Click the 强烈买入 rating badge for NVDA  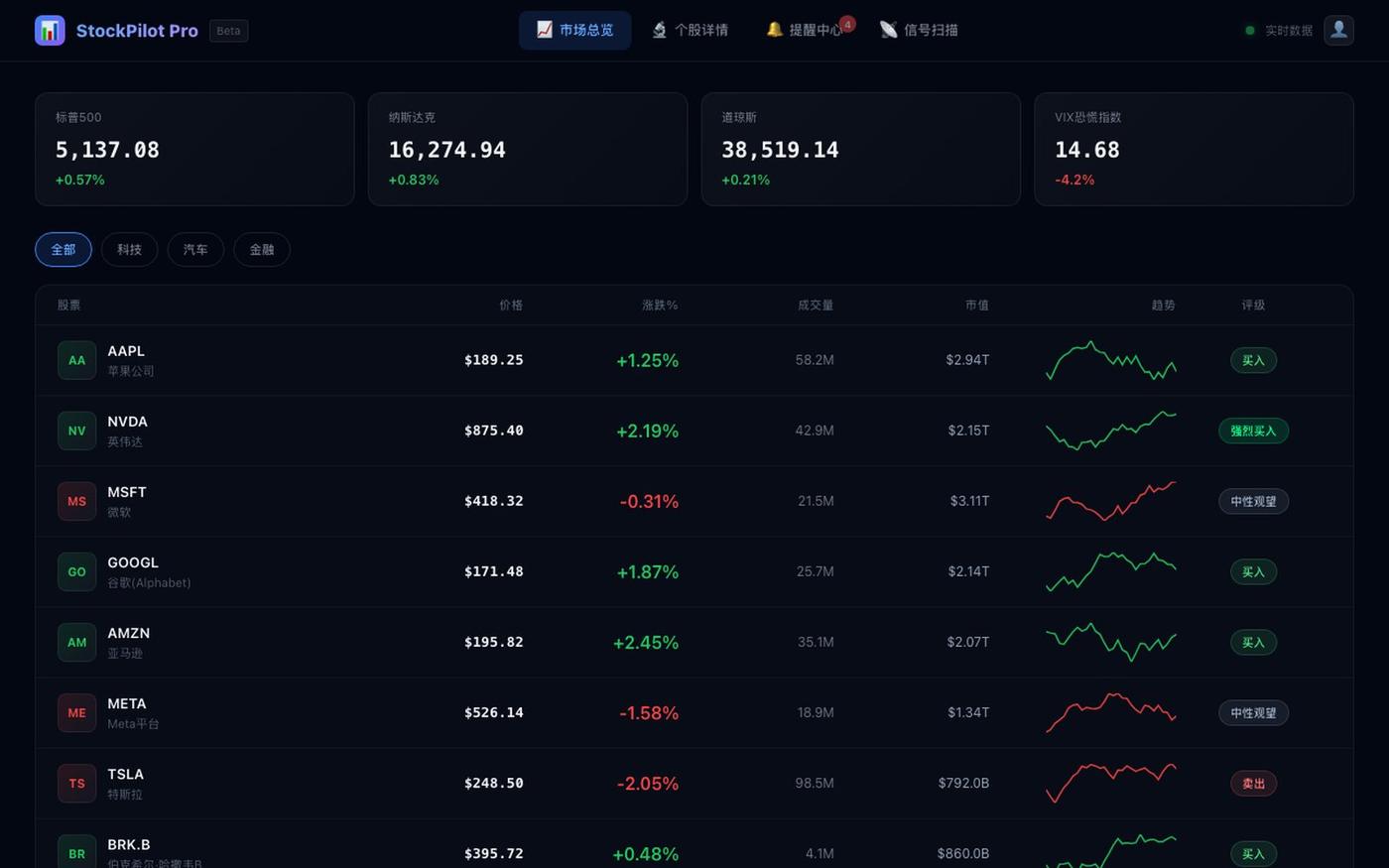pyautogui.click(x=1253, y=431)
